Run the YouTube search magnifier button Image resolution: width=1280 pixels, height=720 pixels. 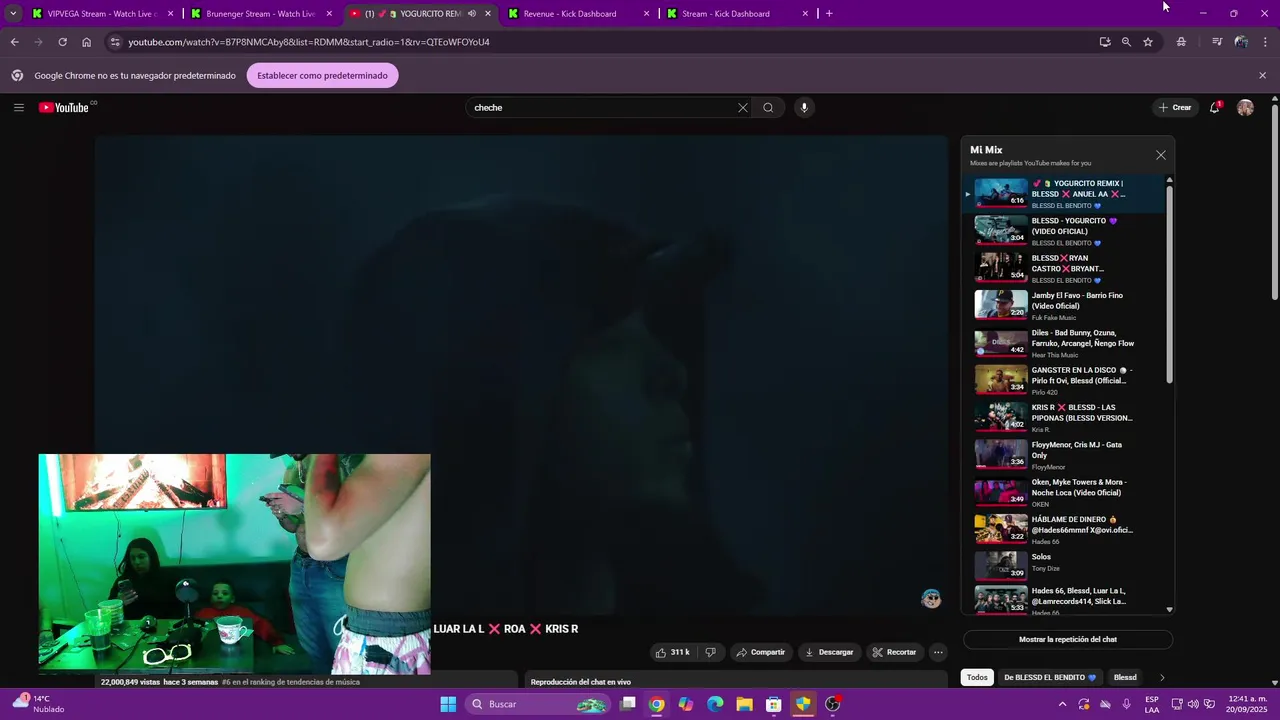768,107
